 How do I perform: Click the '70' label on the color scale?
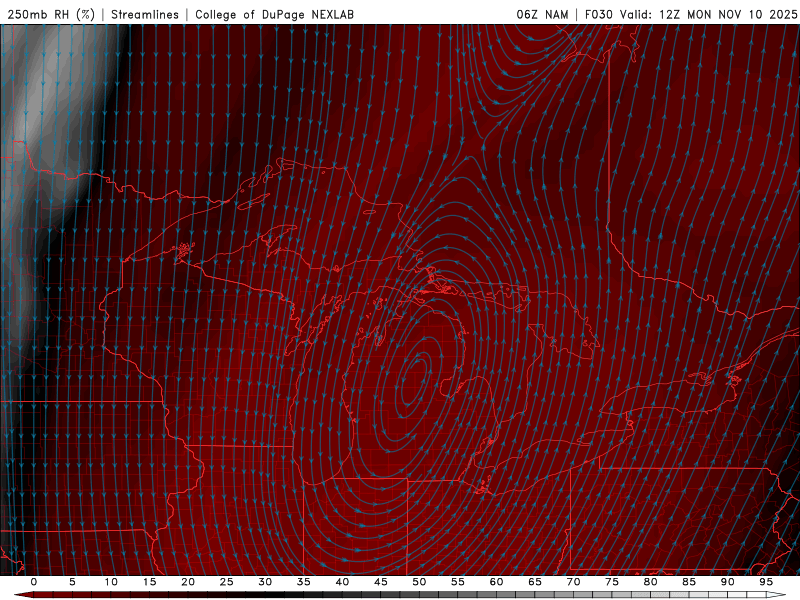(x=573, y=582)
